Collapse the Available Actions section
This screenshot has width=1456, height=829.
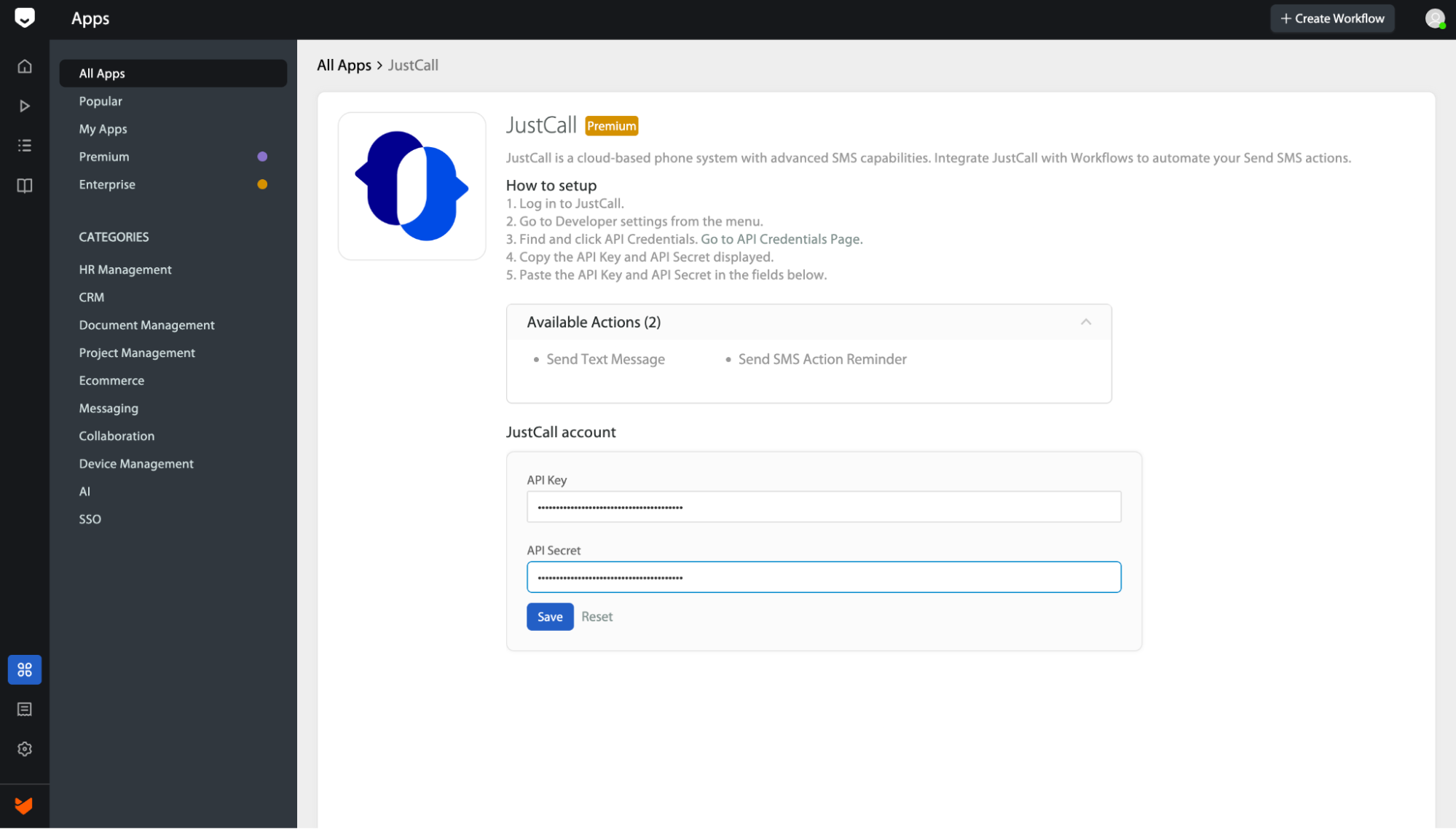pyautogui.click(x=1086, y=322)
